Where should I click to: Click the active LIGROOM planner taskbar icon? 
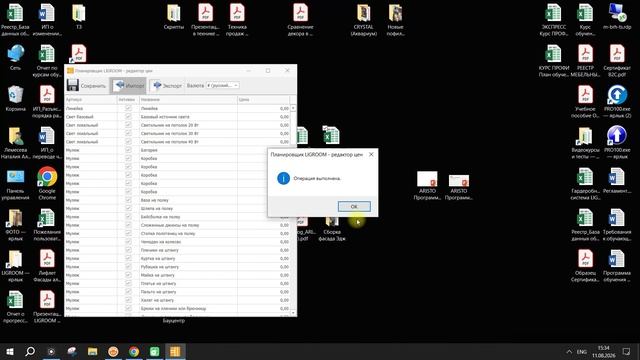tap(175, 351)
